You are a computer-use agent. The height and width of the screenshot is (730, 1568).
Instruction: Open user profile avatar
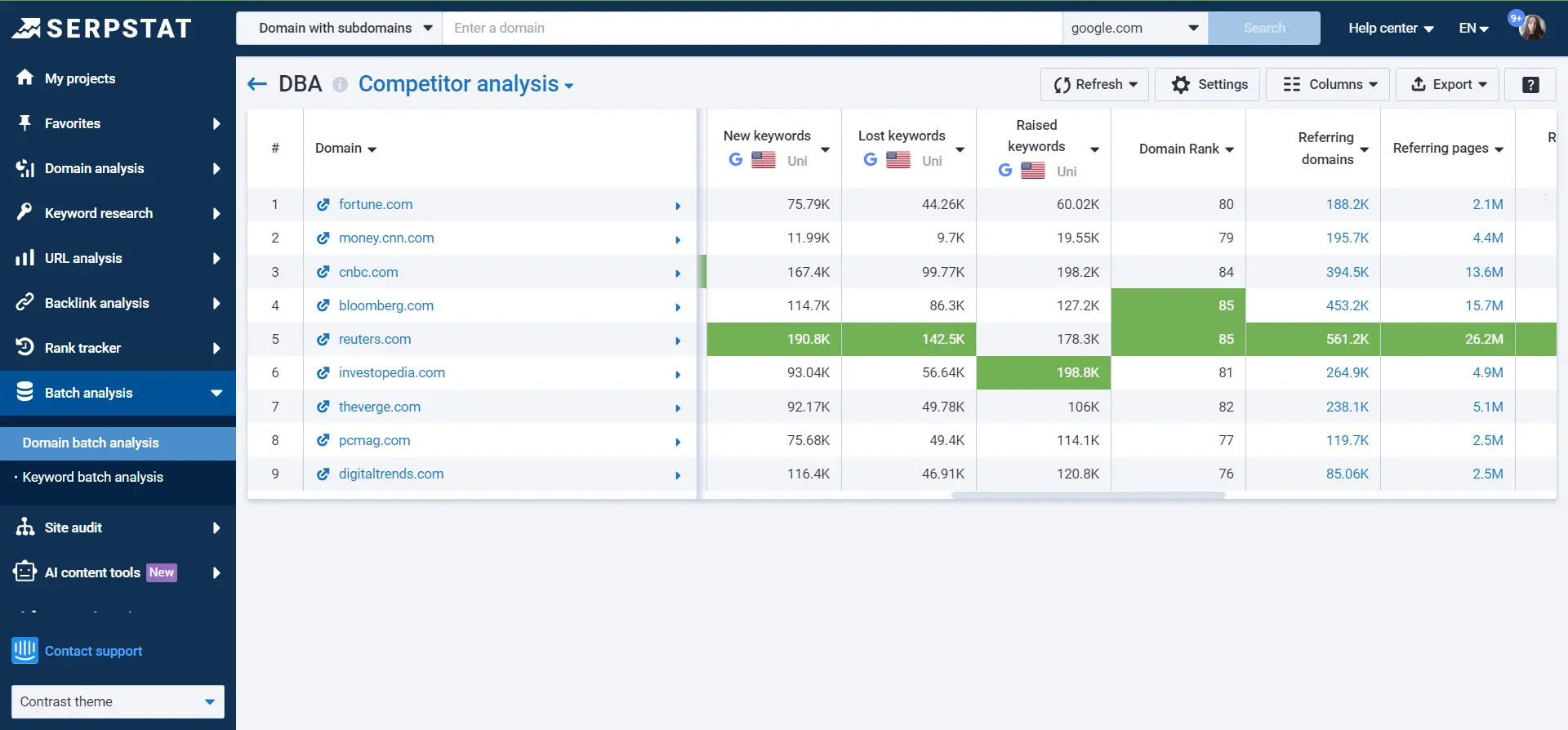(x=1532, y=28)
